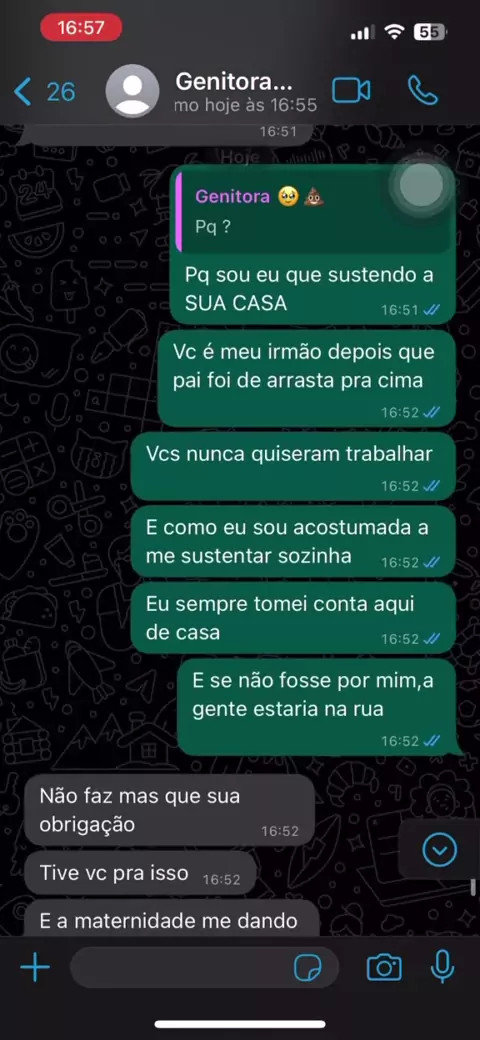This screenshot has height=1040, width=480.
Task: Select the 'Vcs nunca quiseram trabalhar' message
Action: point(293,466)
